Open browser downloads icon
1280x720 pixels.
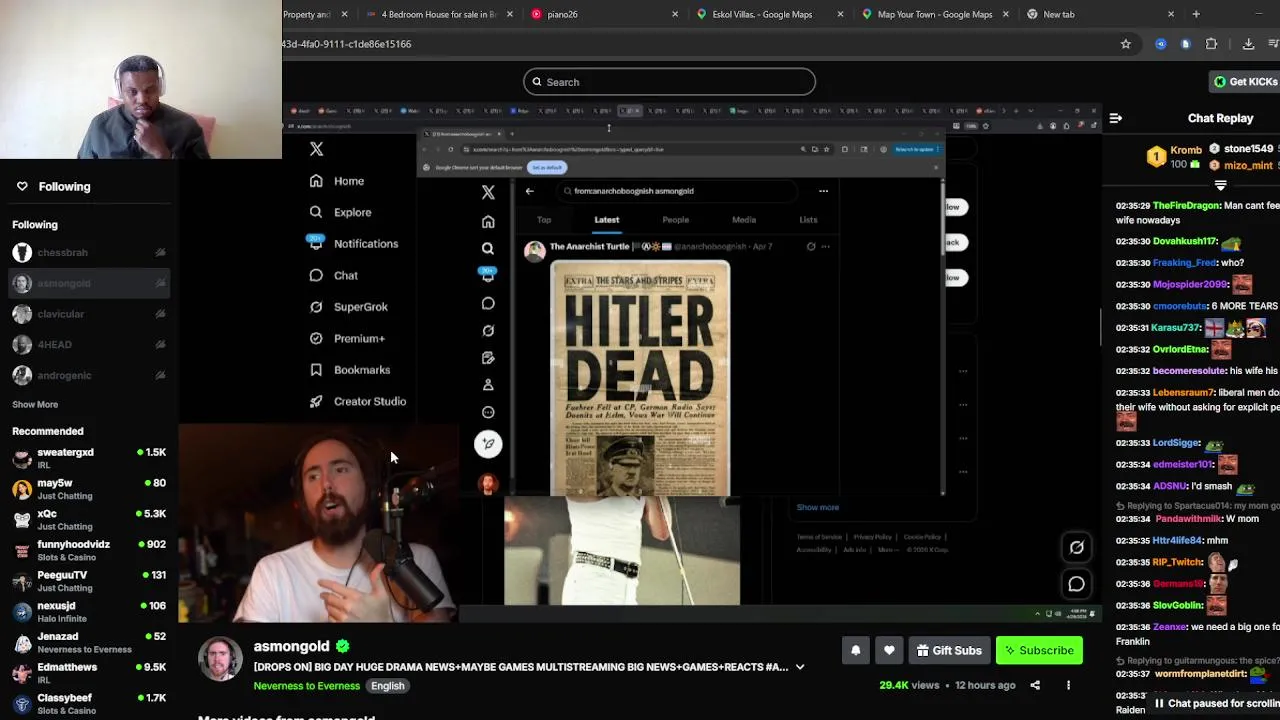pyautogui.click(x=1248, y=44)
